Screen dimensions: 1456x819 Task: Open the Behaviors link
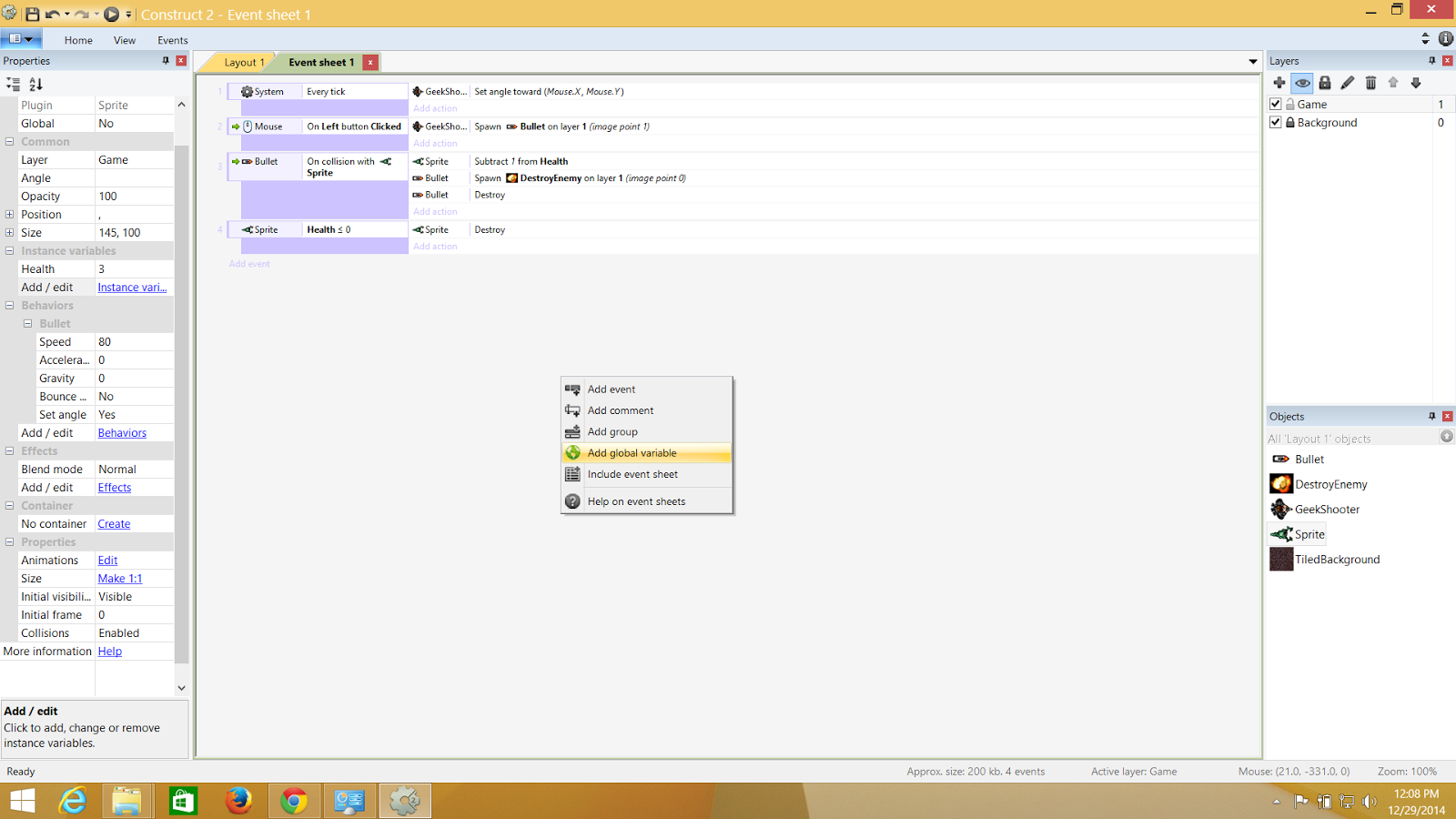(x=122, y=433)
